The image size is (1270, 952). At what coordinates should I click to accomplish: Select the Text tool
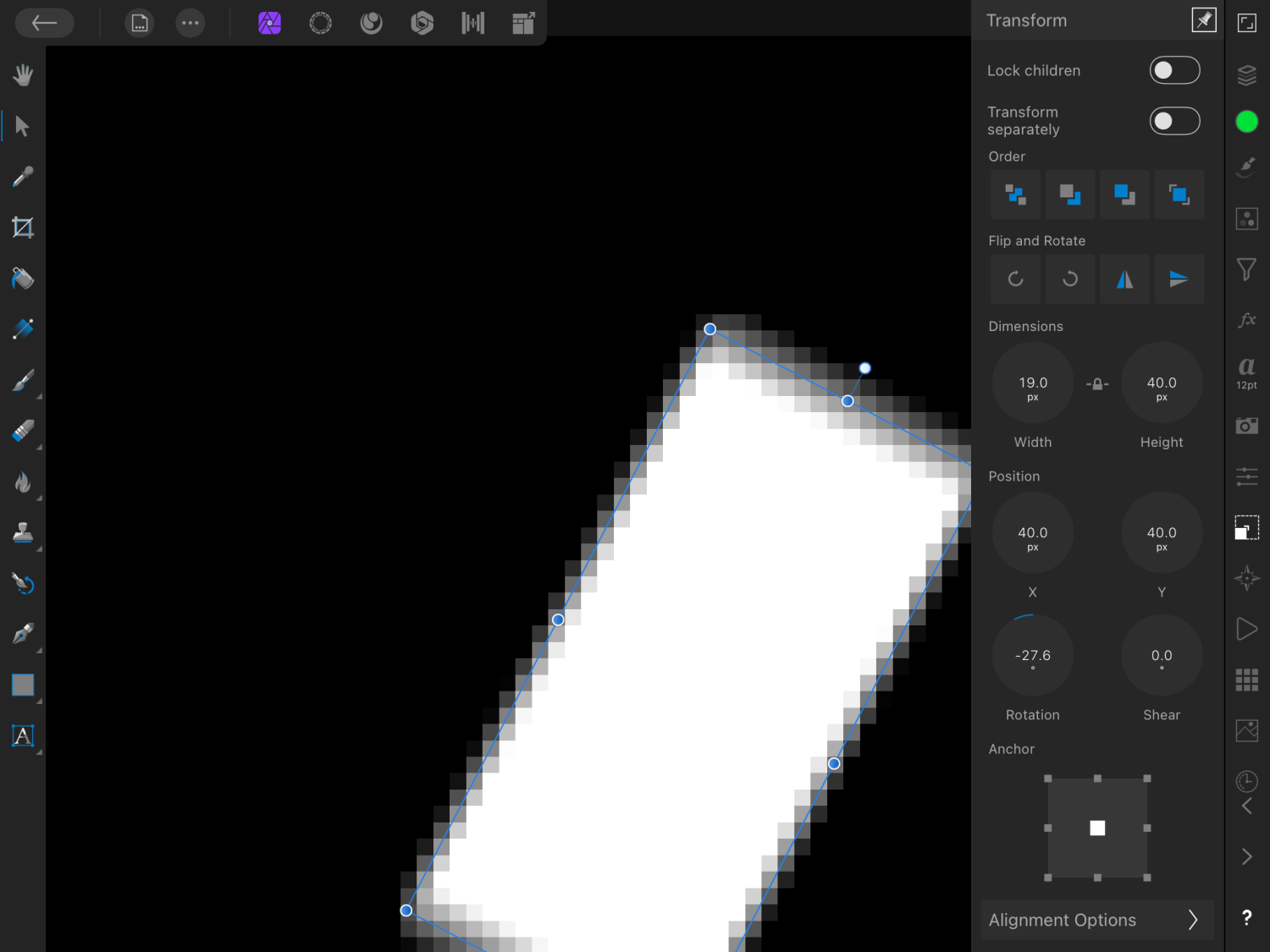coord(23,736)
